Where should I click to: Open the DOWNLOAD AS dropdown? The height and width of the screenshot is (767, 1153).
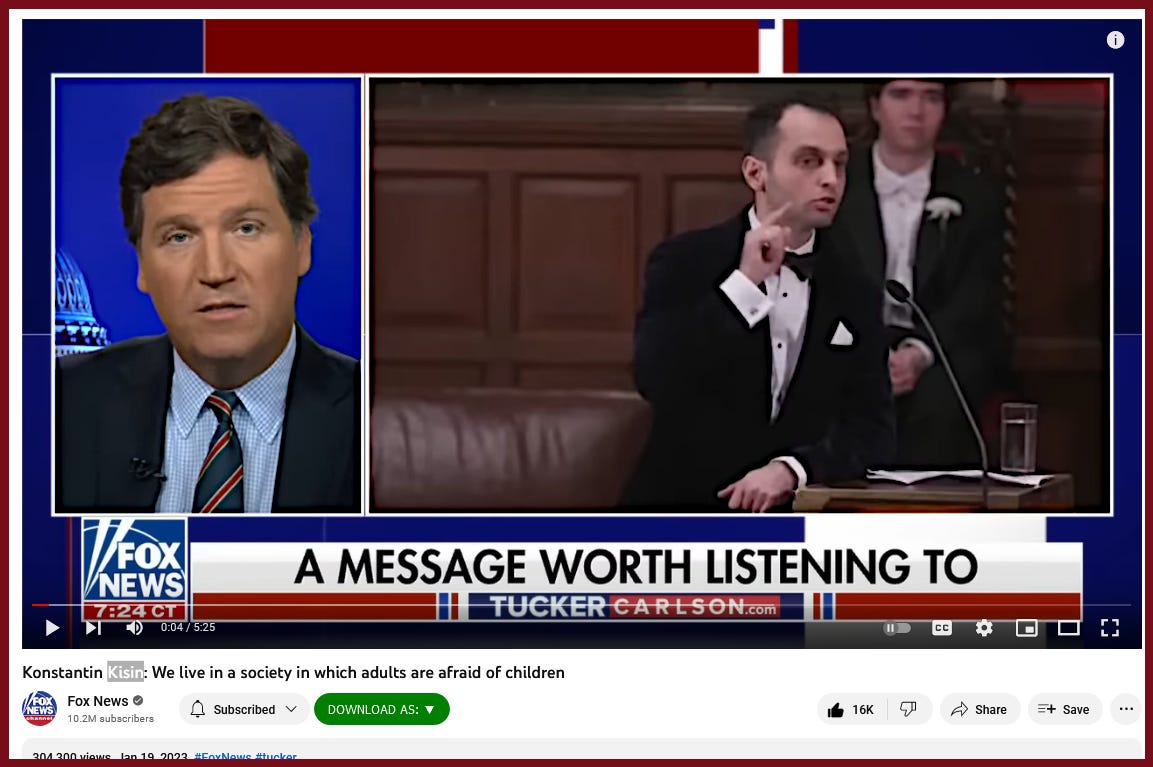[382, 709]
